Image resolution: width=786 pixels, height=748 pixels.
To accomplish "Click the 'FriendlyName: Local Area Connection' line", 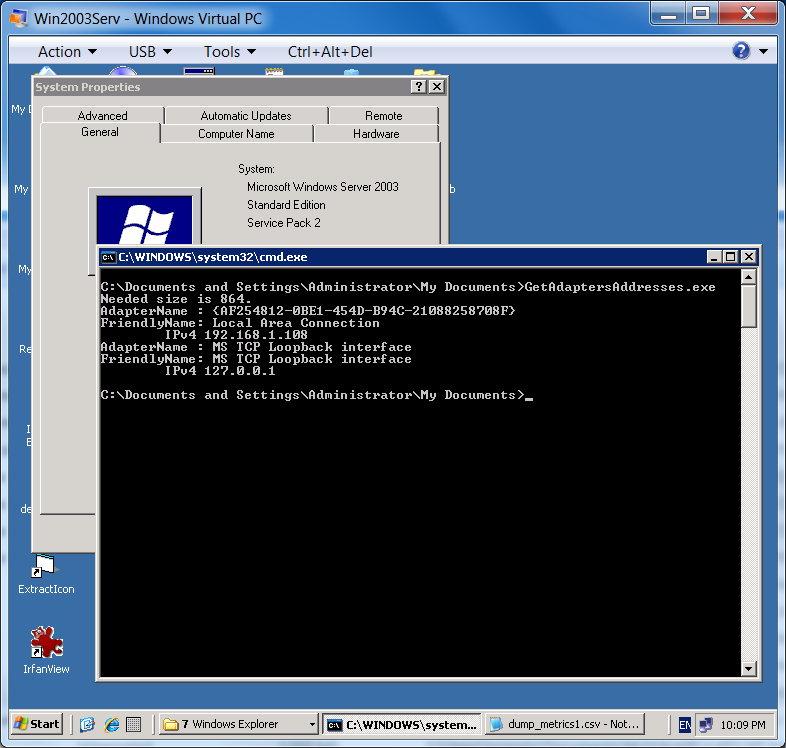I will pyautogui.click(x=240, y=323).
